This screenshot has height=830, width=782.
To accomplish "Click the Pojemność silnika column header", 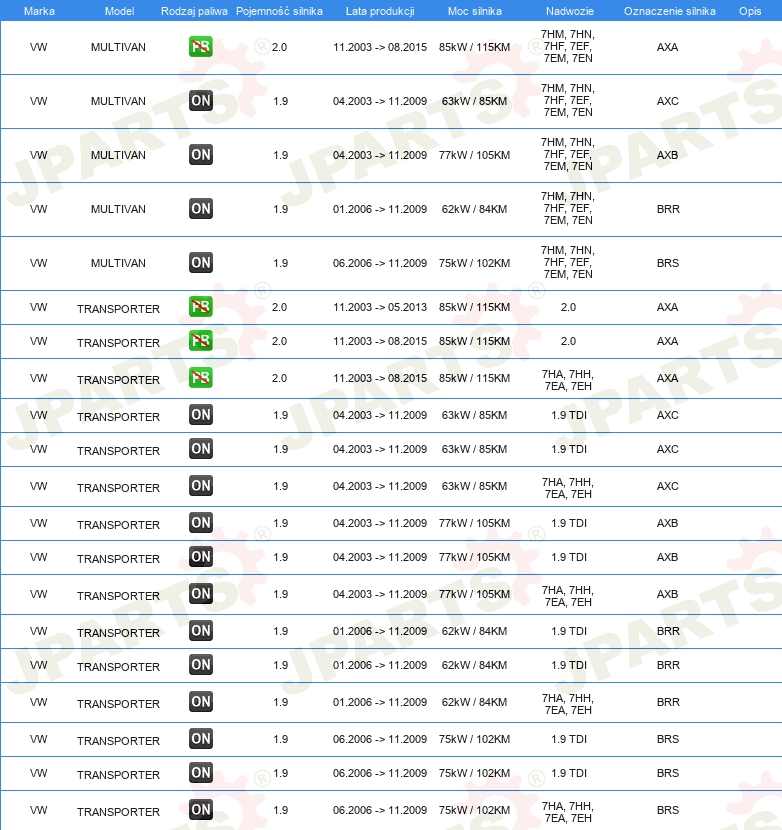I will pyautogui.click(x=279, y=11).
